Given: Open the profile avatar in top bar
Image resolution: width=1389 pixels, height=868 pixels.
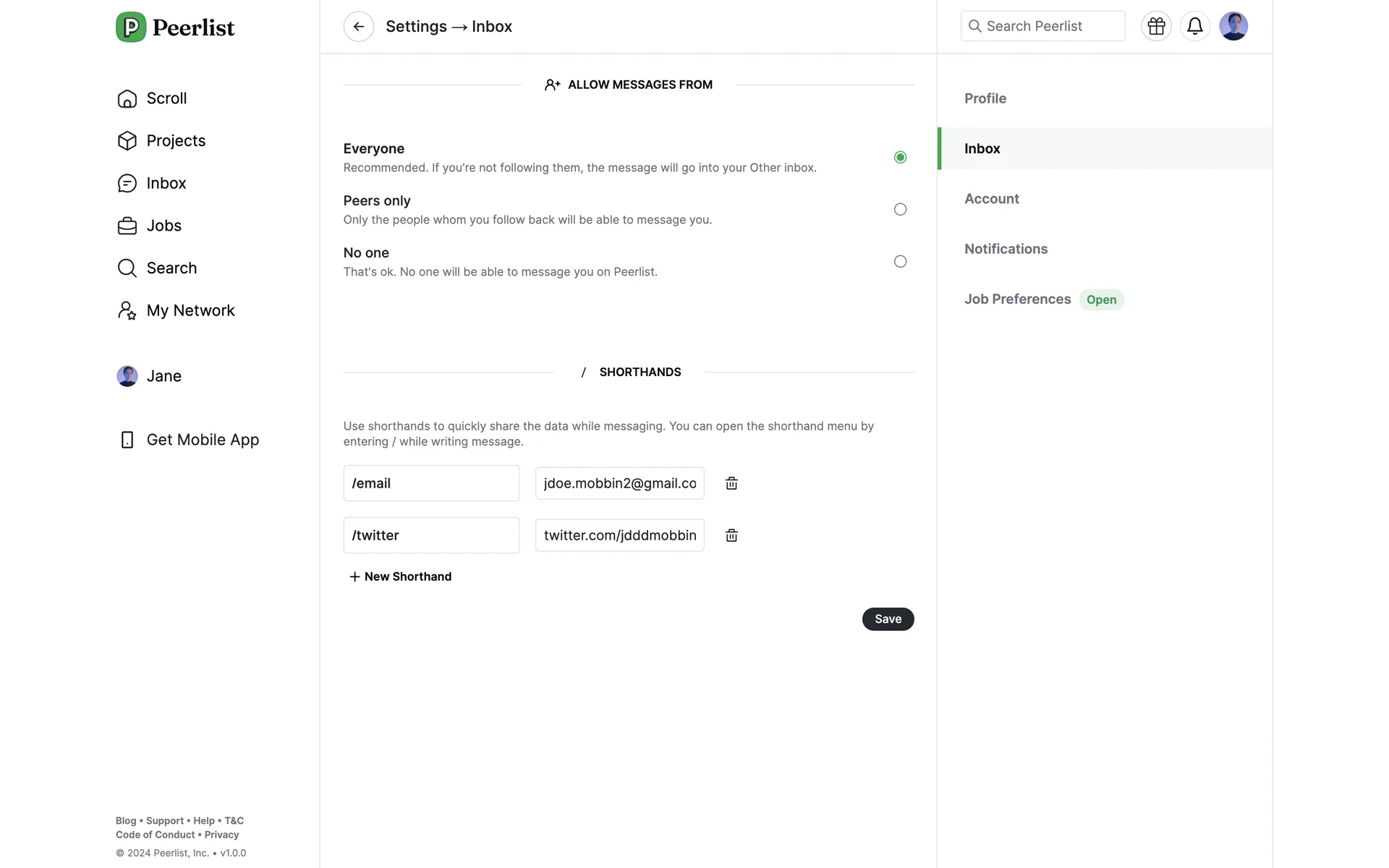Looking at the screenshot, I should click(1233, 27).
